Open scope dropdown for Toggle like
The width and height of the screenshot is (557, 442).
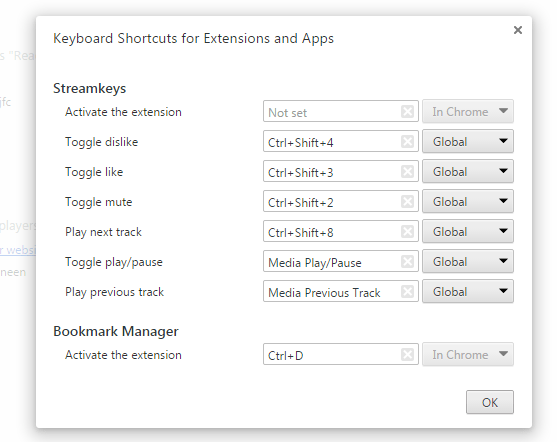click(468, 171)
